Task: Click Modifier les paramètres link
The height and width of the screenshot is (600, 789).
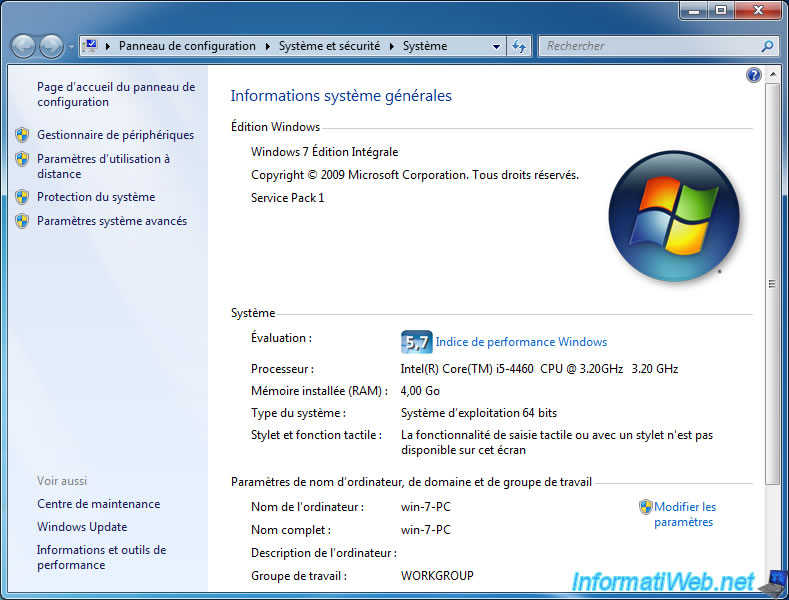Action: point(684,514)
